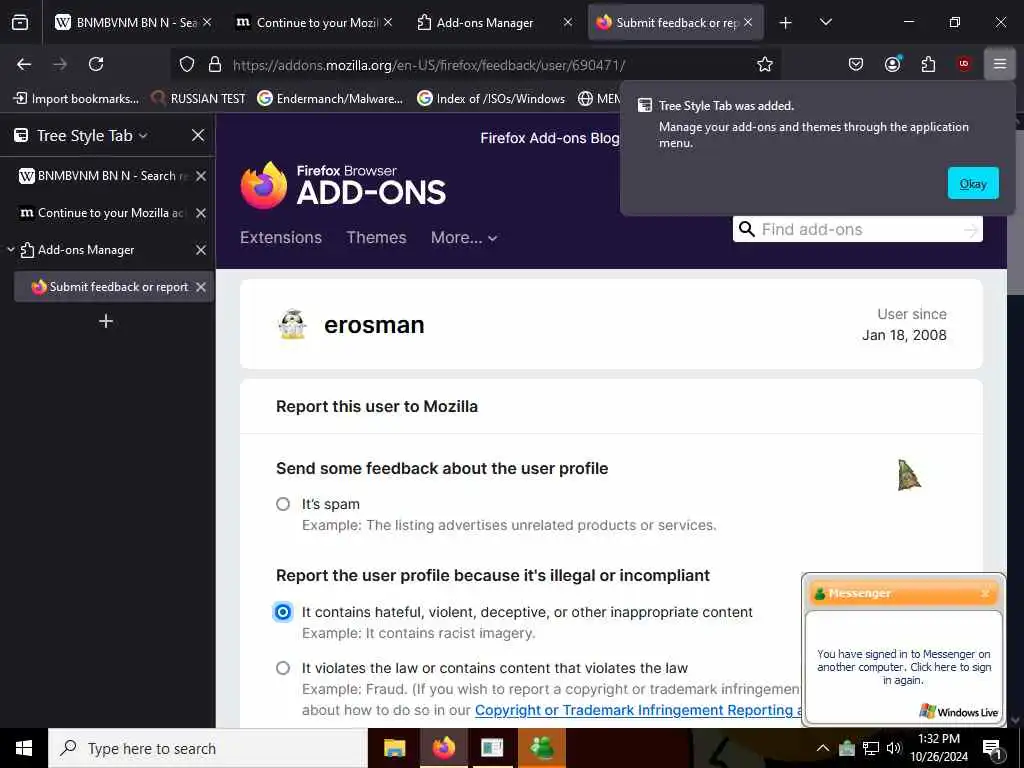This screenshot has width=1024, height=768.
Task: Open list all tabs dropdown
Action: (825, 22)
